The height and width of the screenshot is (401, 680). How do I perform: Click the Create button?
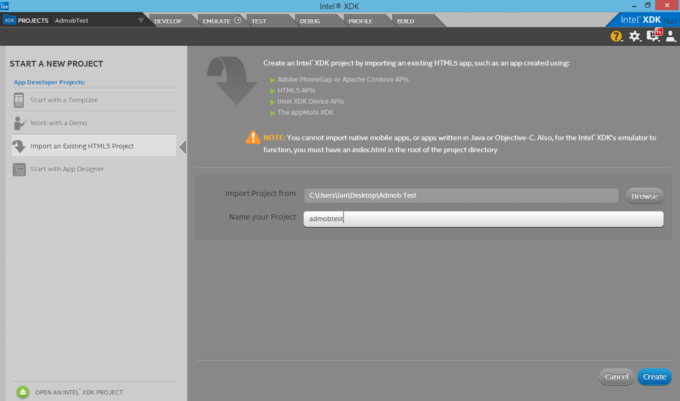tap(654, 377)
